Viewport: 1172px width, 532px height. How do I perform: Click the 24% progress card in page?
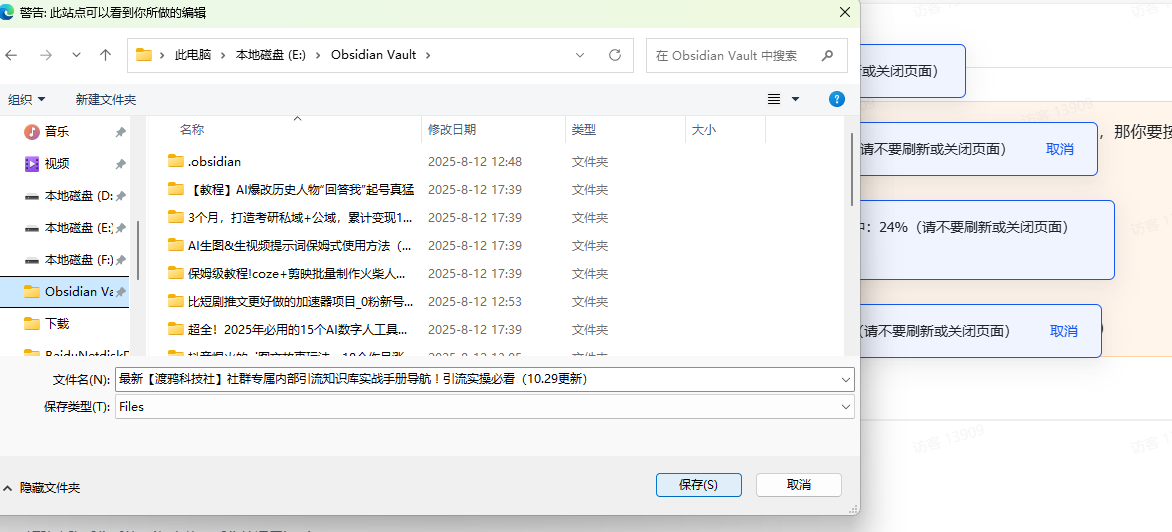(x=987, y=240)
